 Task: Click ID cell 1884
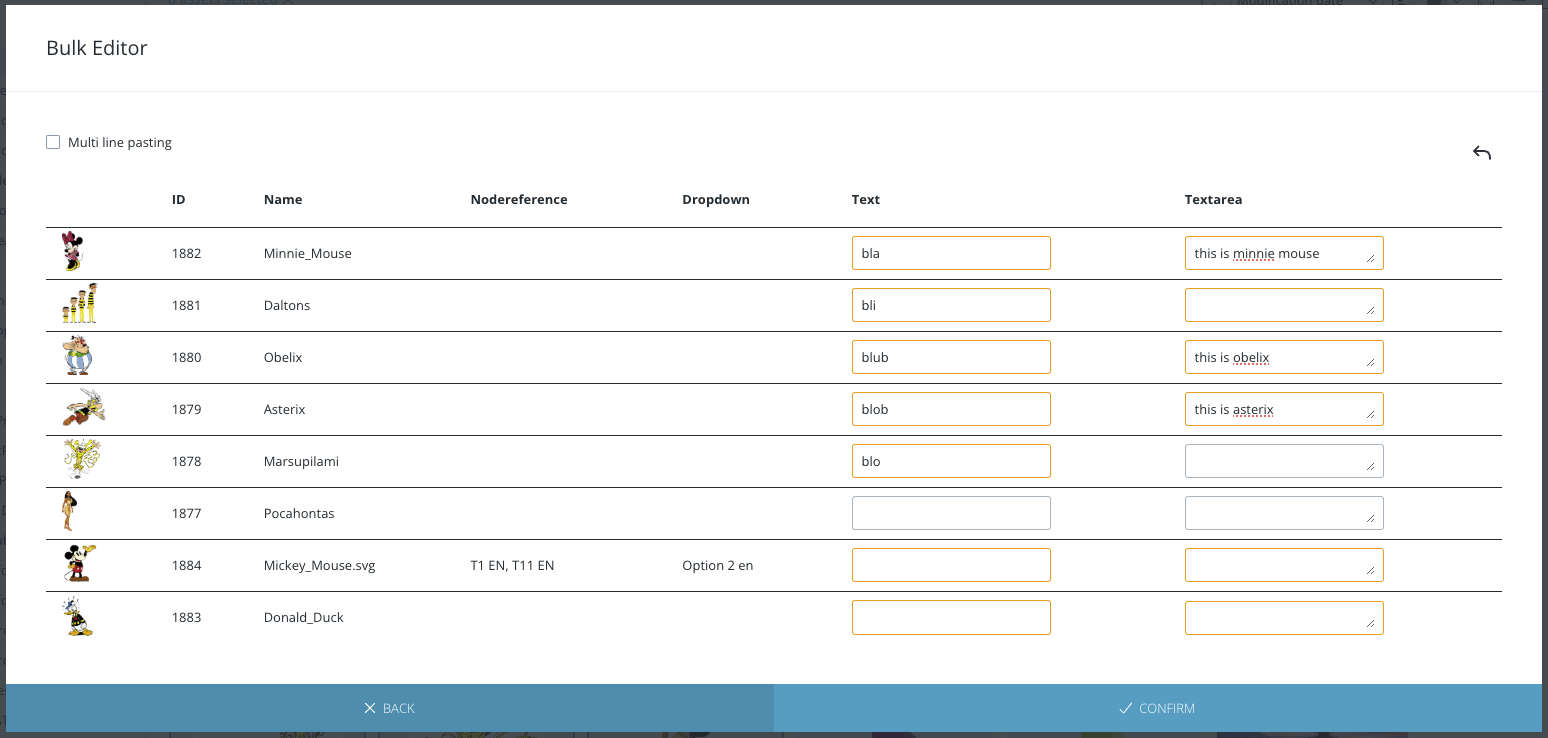coord(186,565)
